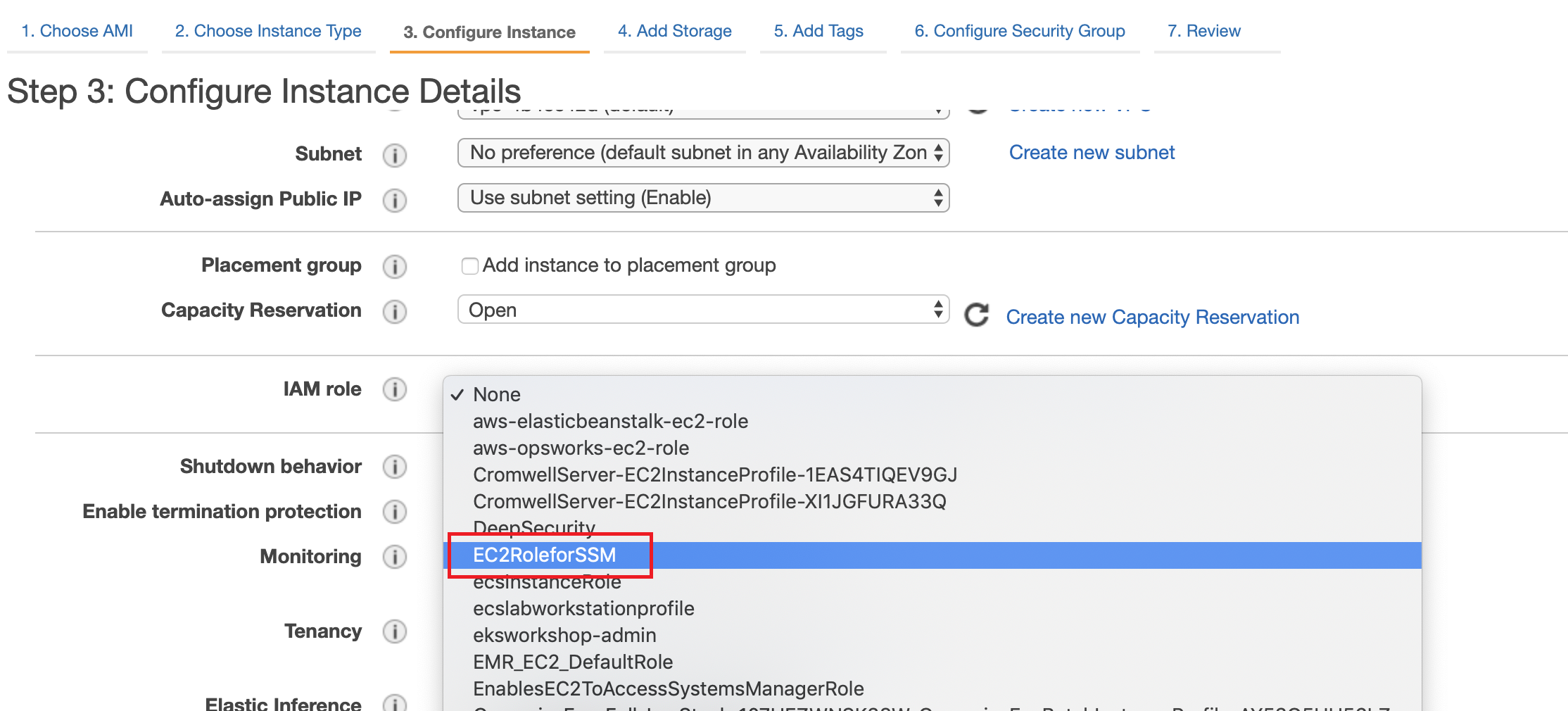The image size is (1568, 711).
Task: Click the Auto-assign Public IP info icon
Action: click(x=394, y=200)
